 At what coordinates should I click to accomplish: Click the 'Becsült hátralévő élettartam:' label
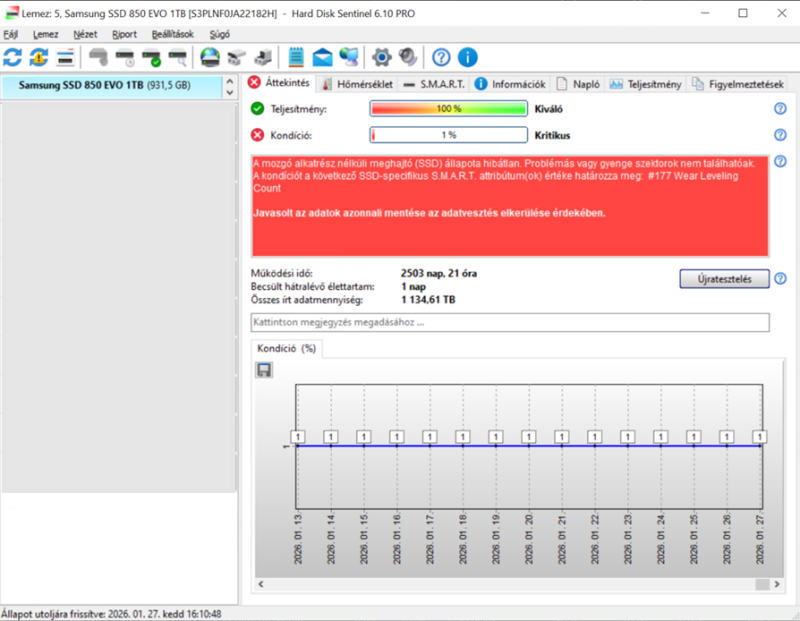(312, 287)
